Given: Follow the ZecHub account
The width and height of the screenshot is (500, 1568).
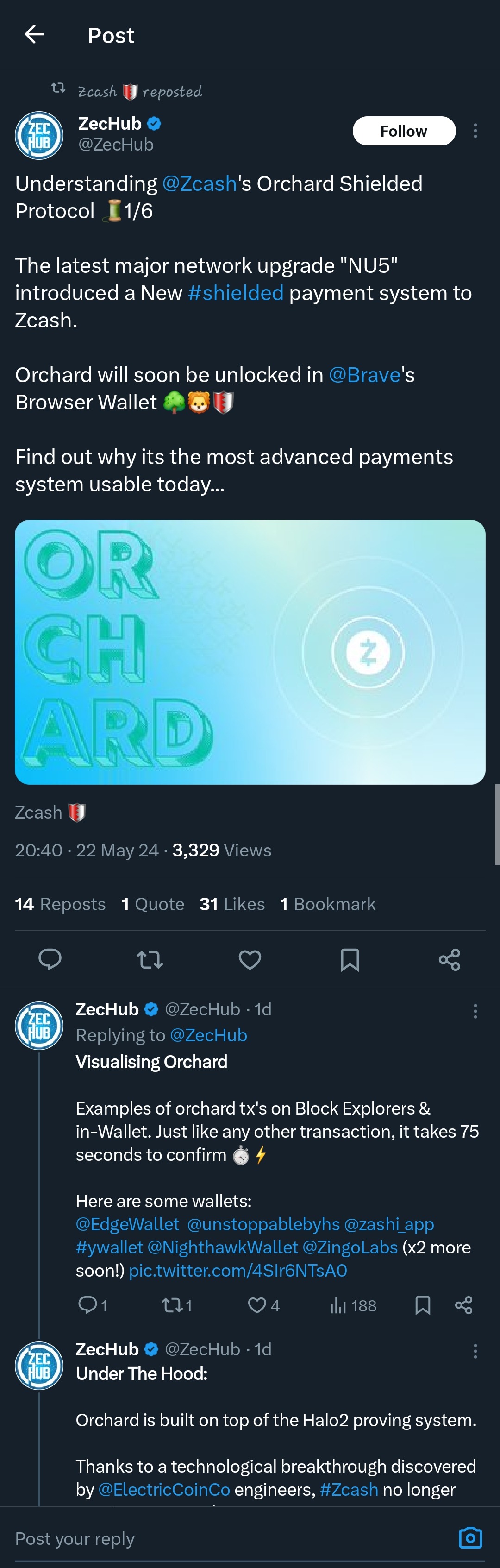Looking at the screenshot, I should pyautogui.click(x=404, y=131).
